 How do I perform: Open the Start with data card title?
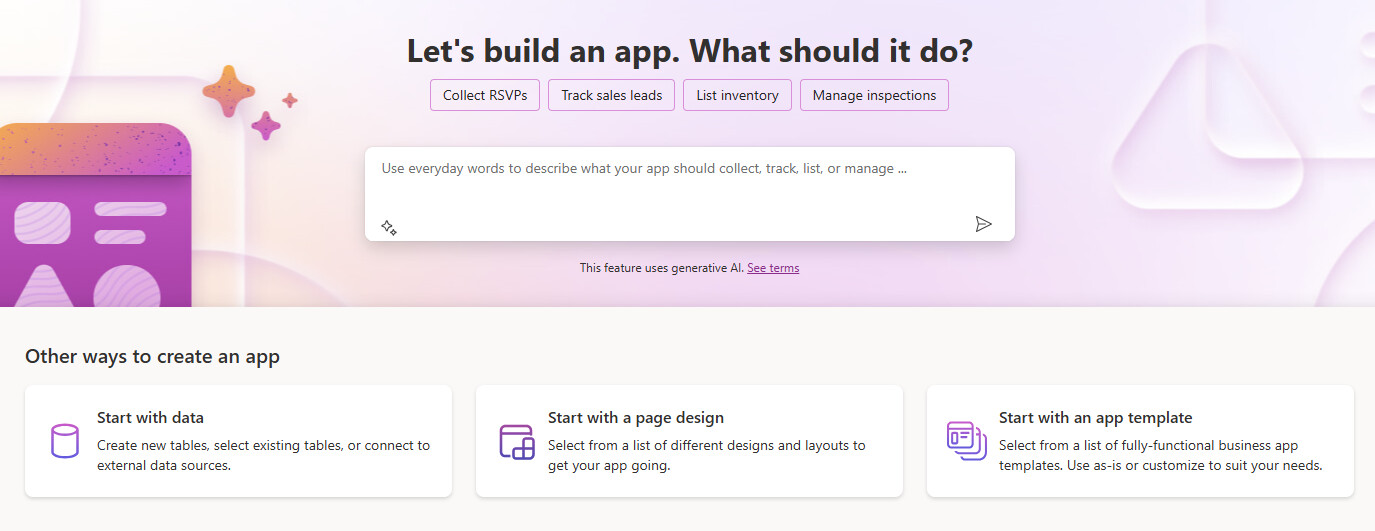(x=150, y=418)
